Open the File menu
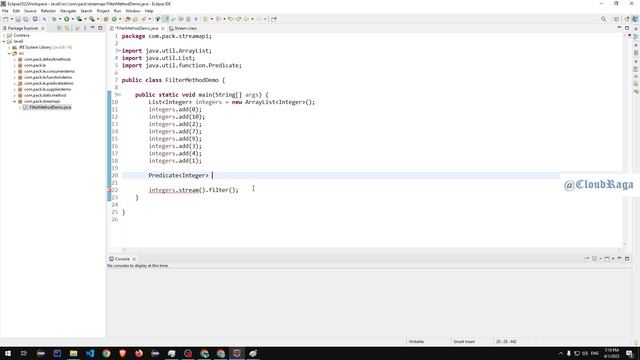The image size is (640, 360). [5, 11]
